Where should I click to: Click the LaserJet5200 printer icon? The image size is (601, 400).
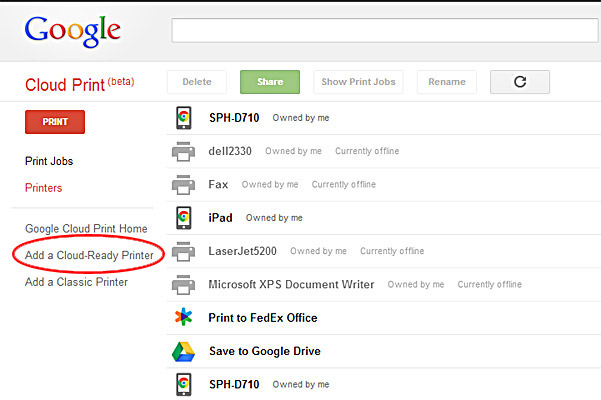tap(183, 251)
